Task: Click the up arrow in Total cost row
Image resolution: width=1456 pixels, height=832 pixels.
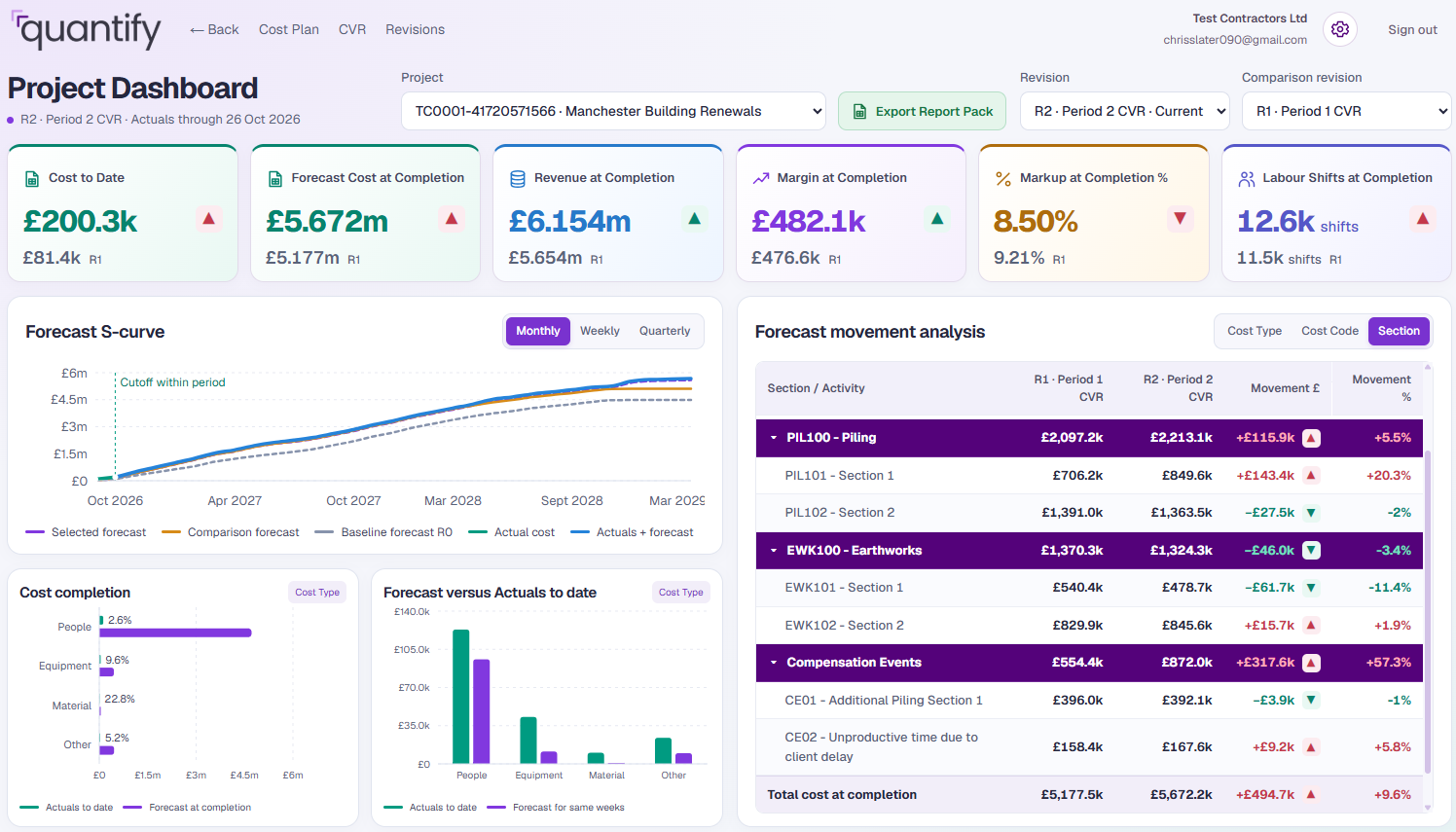Action: (1311, 795)
